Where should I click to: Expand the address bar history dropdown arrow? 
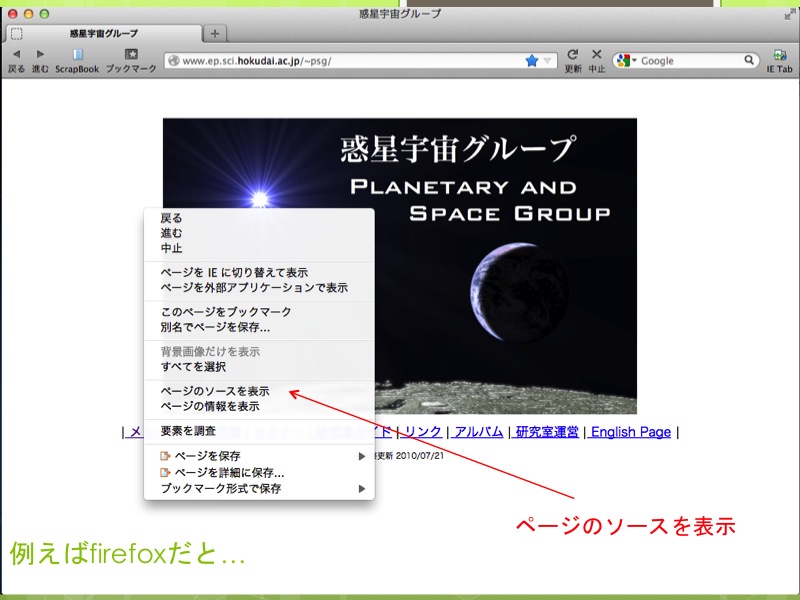pos(547,61)
